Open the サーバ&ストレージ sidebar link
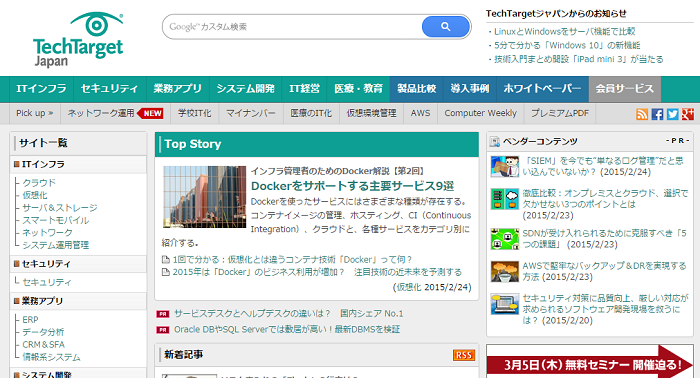Viewport: 700px width, 378px height. pyautogui.click(x=60, y=208)
